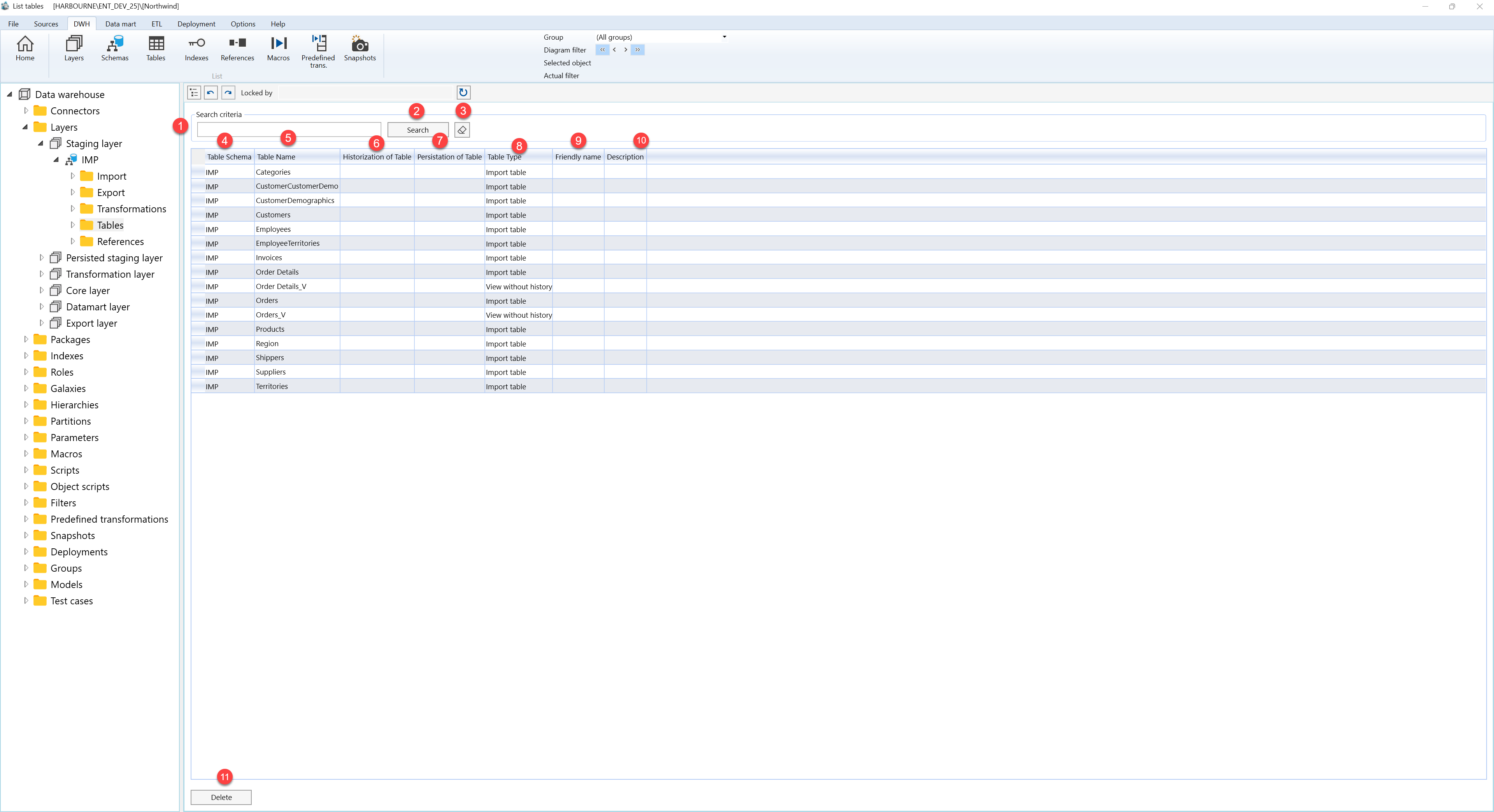
Task: Select Core layer tree node
Action: click(88, 290)
